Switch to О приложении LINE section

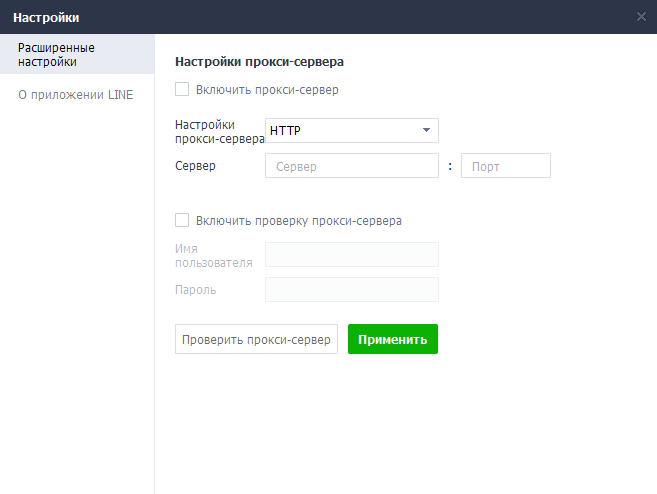tap(77, 95)
